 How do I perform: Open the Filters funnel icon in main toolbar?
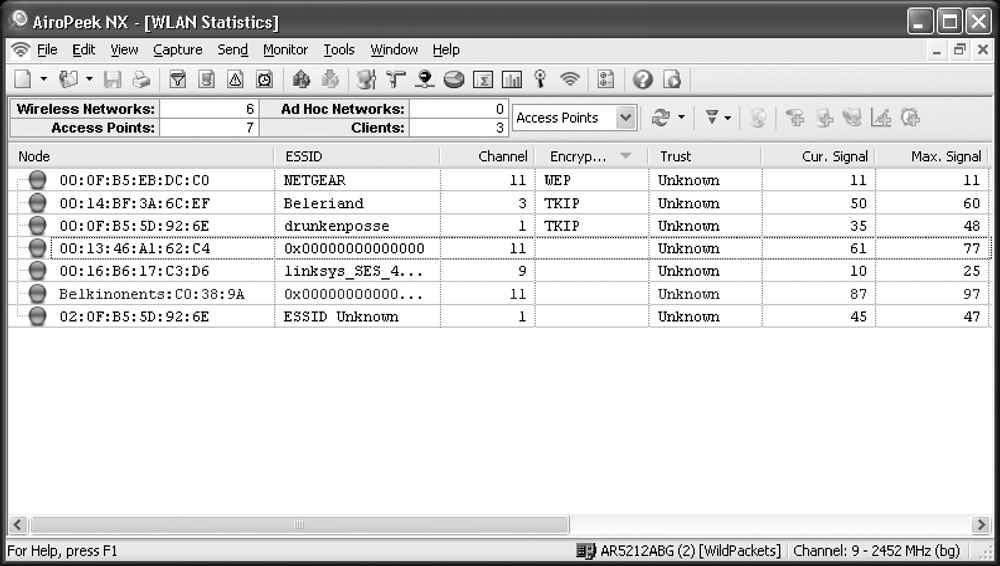[178, 80]
